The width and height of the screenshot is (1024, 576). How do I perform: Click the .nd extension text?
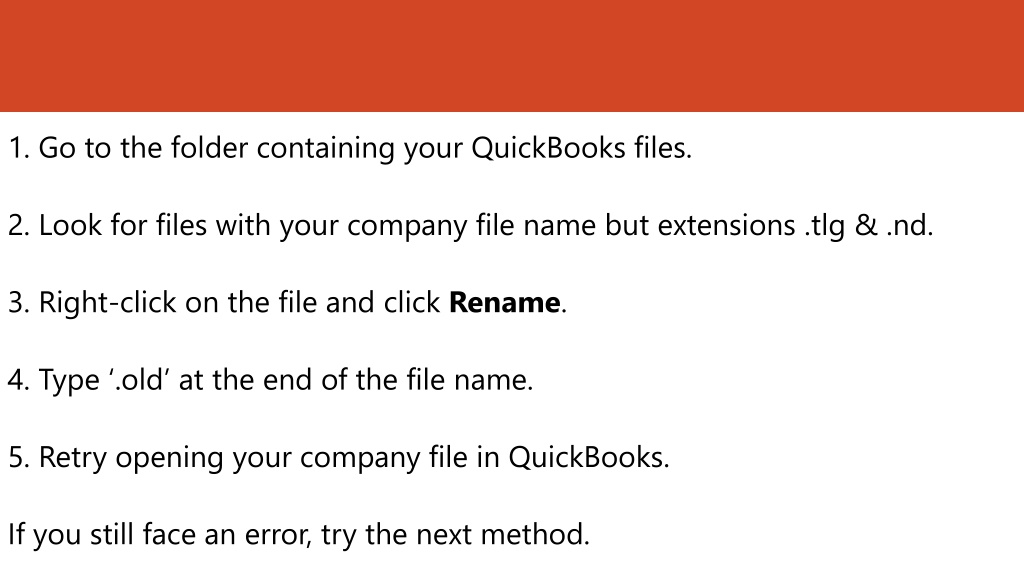click(x=908, y=226)
